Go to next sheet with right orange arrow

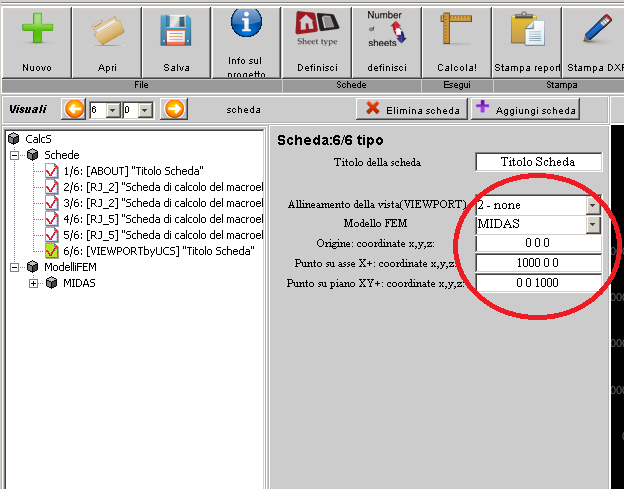point(174,109)
